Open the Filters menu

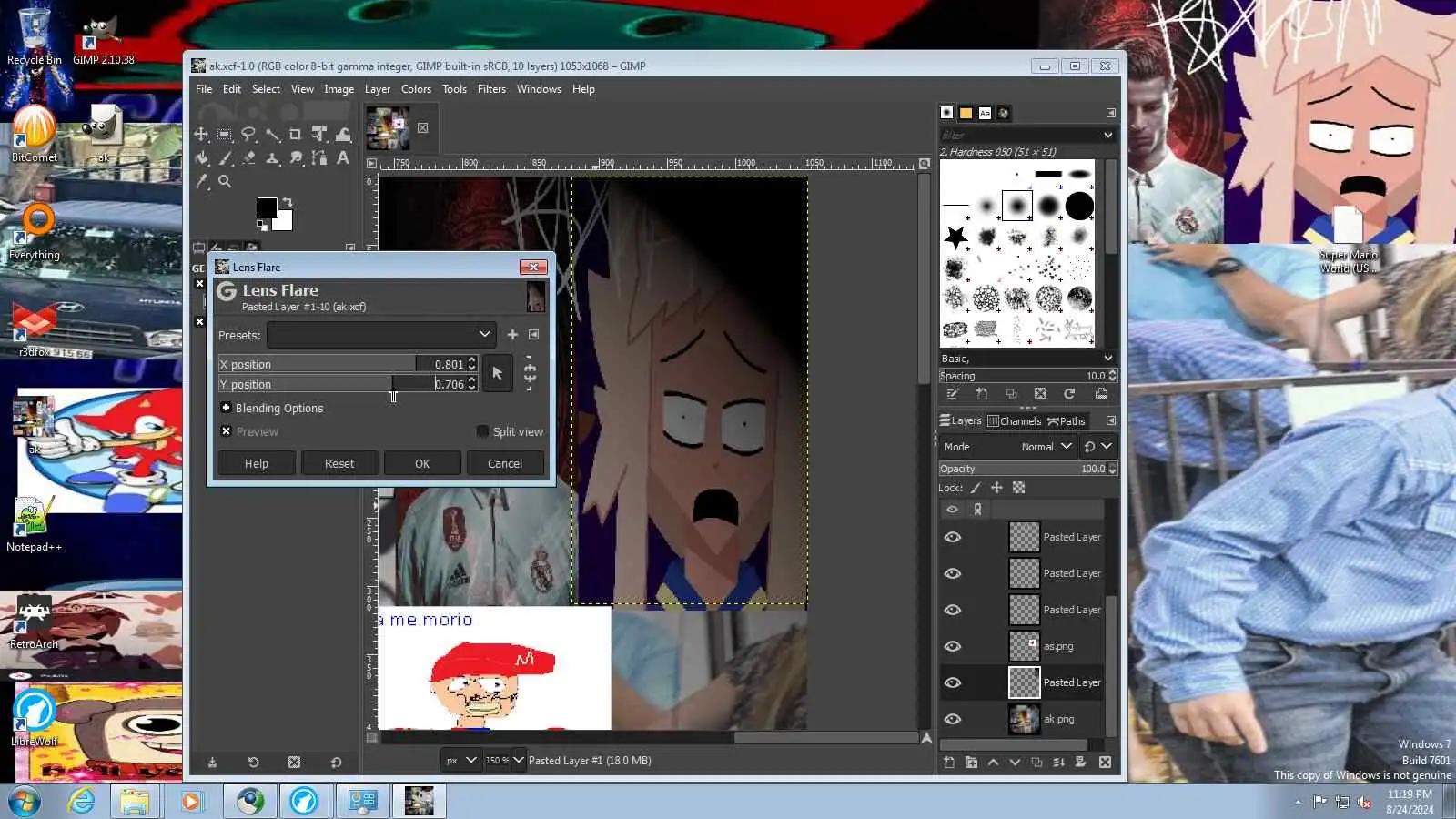tap(491, 89)
